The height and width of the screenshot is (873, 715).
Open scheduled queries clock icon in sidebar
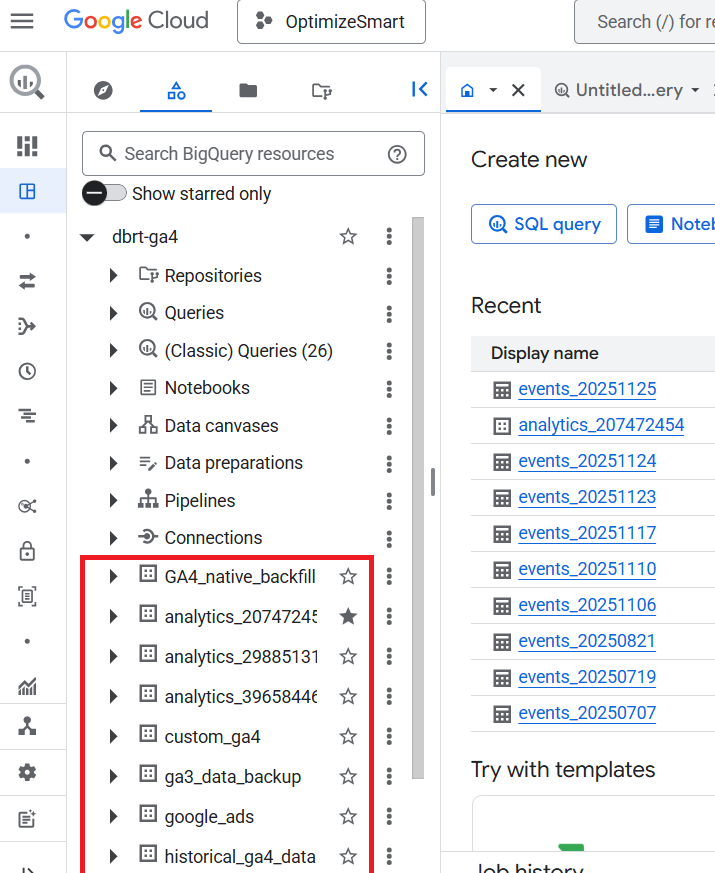pyautogui.click(x=27, y=371)
